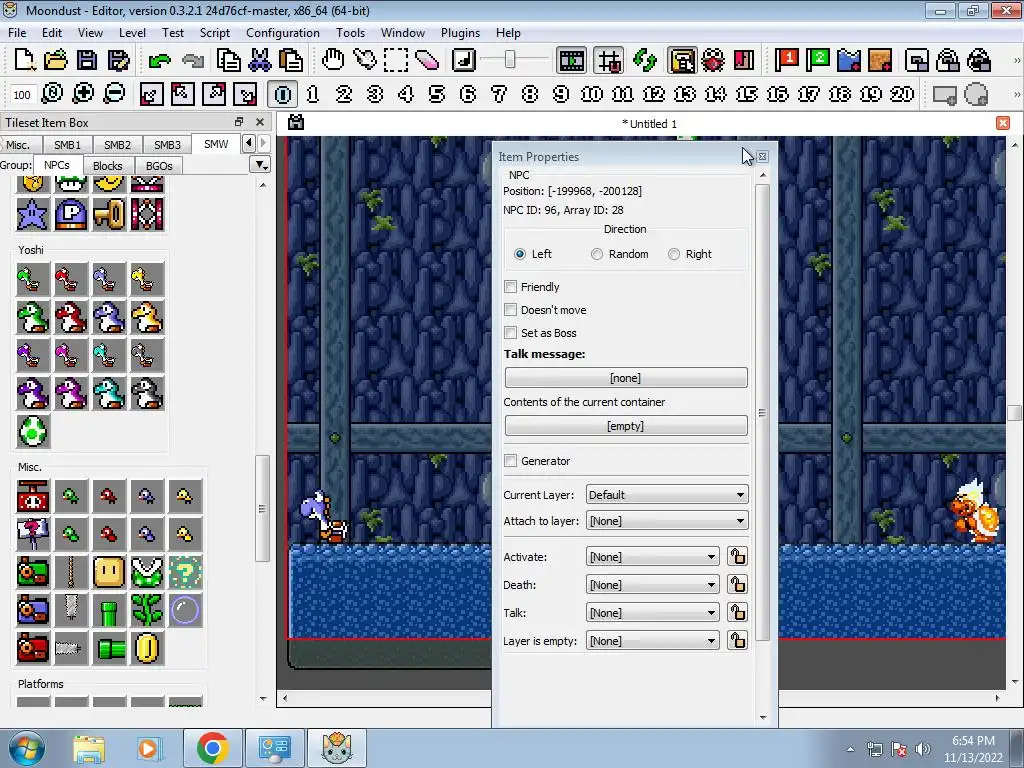Click the Tileset Item Box vertical scrollbar
Viewport: 1024px width, 768px height.
(263, 508)
